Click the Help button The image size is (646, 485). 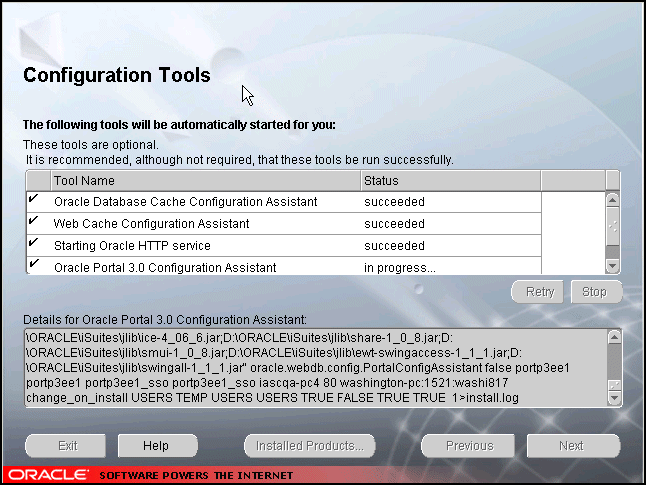click(x=157, y=445)
